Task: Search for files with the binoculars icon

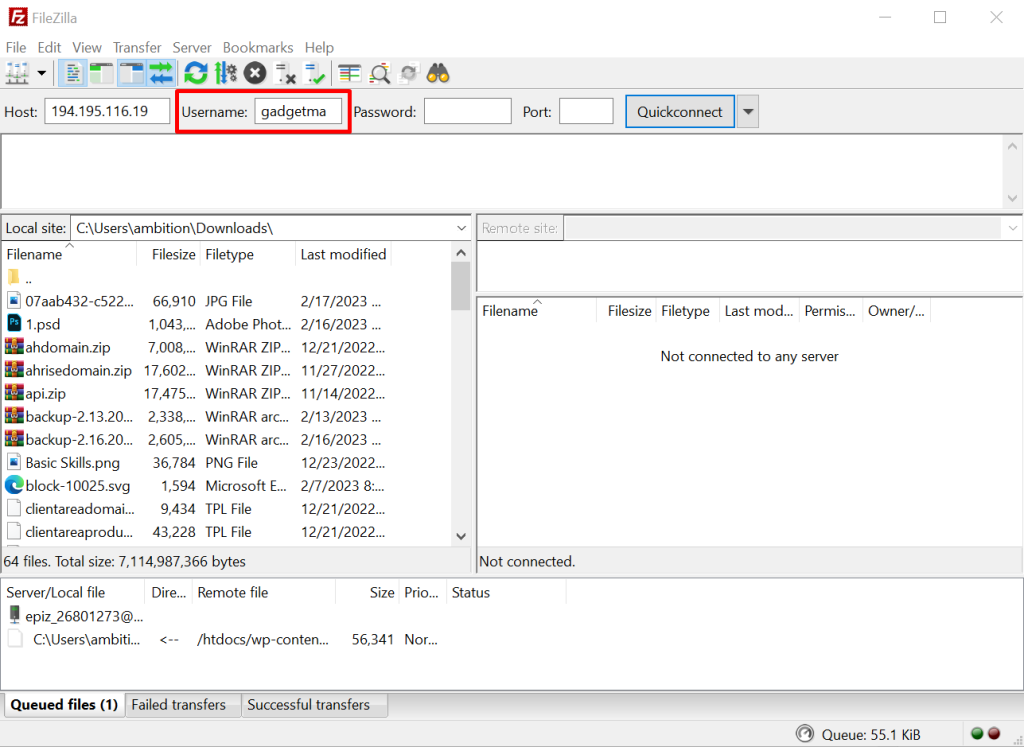Action: 438,73
